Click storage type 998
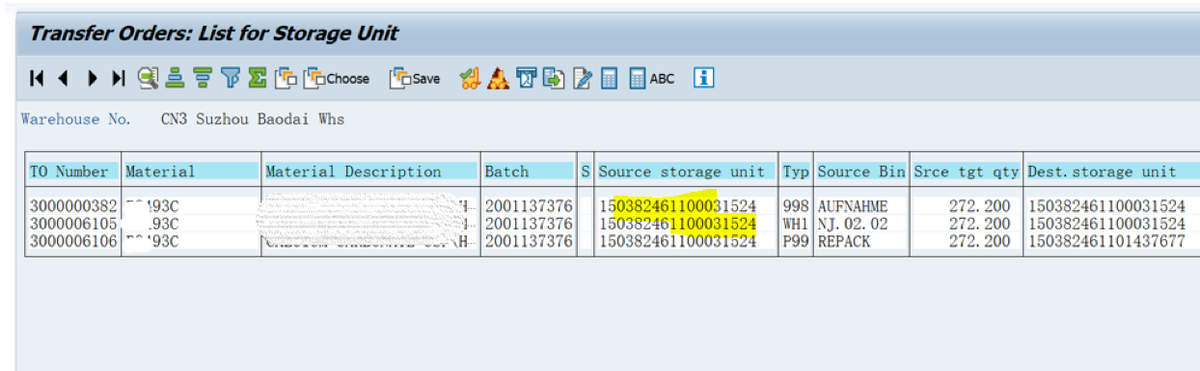The image size is (1200, 371). [x=796, y=207]
